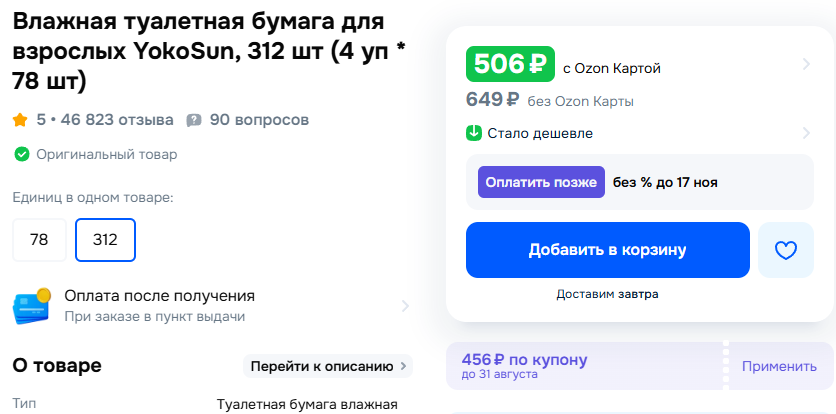Expand the 'Стало дешевле' chevron
The width and height of the screenshot is (836, 414).
pyautogui.click(x=806, y=133)
